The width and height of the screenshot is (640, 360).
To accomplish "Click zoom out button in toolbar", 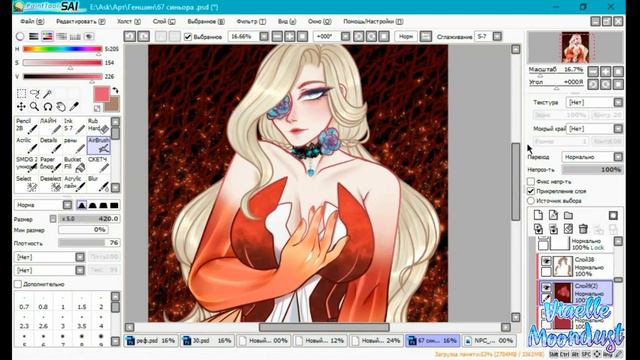I will pyautogui.click(x=277, y=37).
